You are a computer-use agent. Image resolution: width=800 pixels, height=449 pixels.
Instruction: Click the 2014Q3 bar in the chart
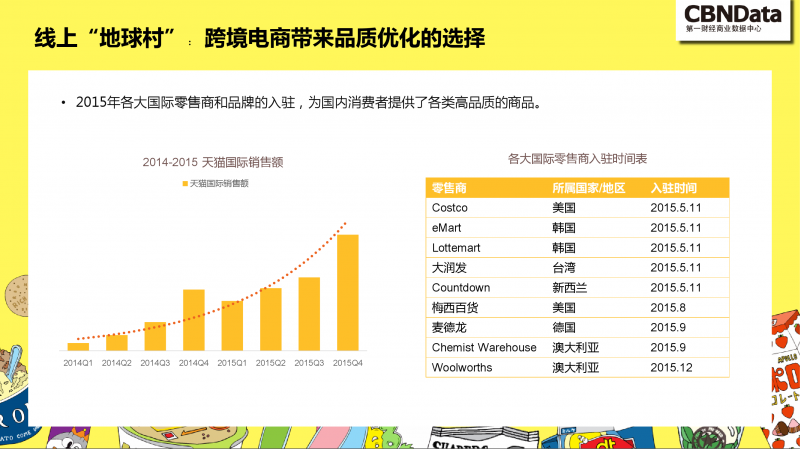coord(155,336)
